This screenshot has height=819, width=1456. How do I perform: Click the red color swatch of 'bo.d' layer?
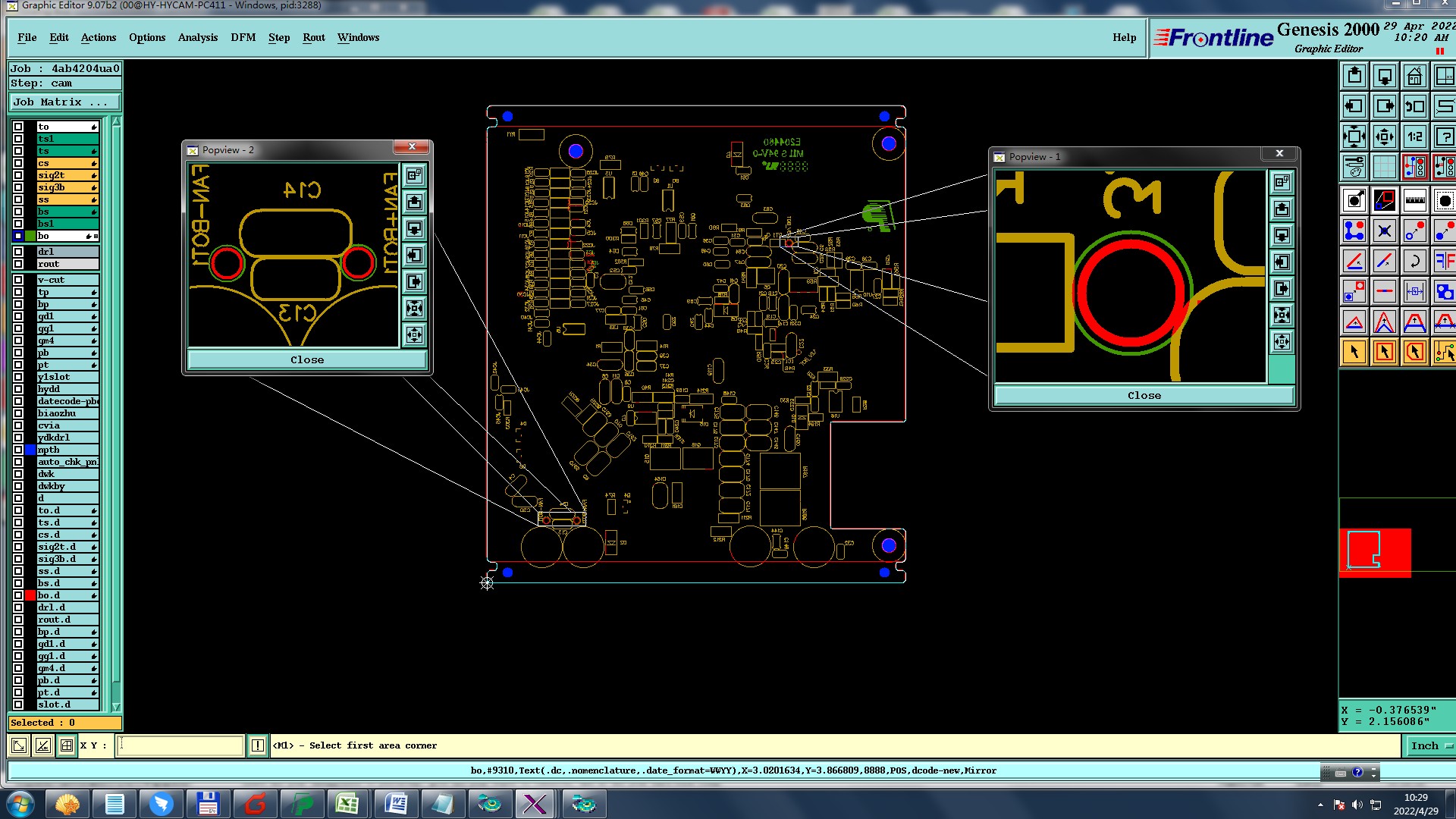coord(30,595)
